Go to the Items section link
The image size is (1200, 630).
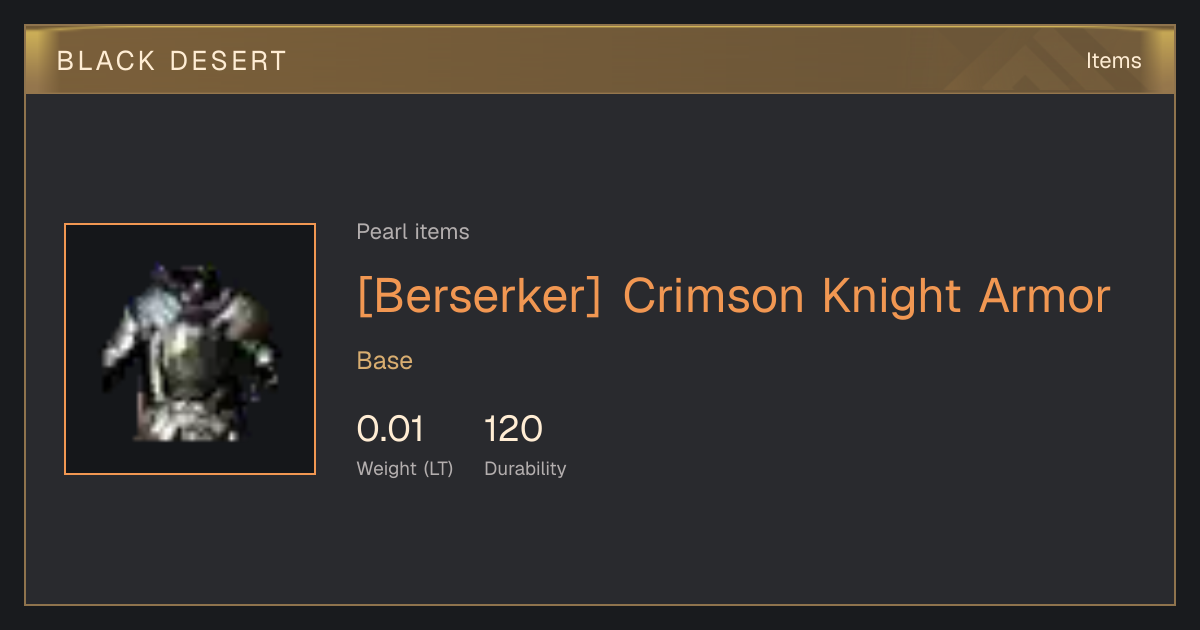[x=1113, y=61]
